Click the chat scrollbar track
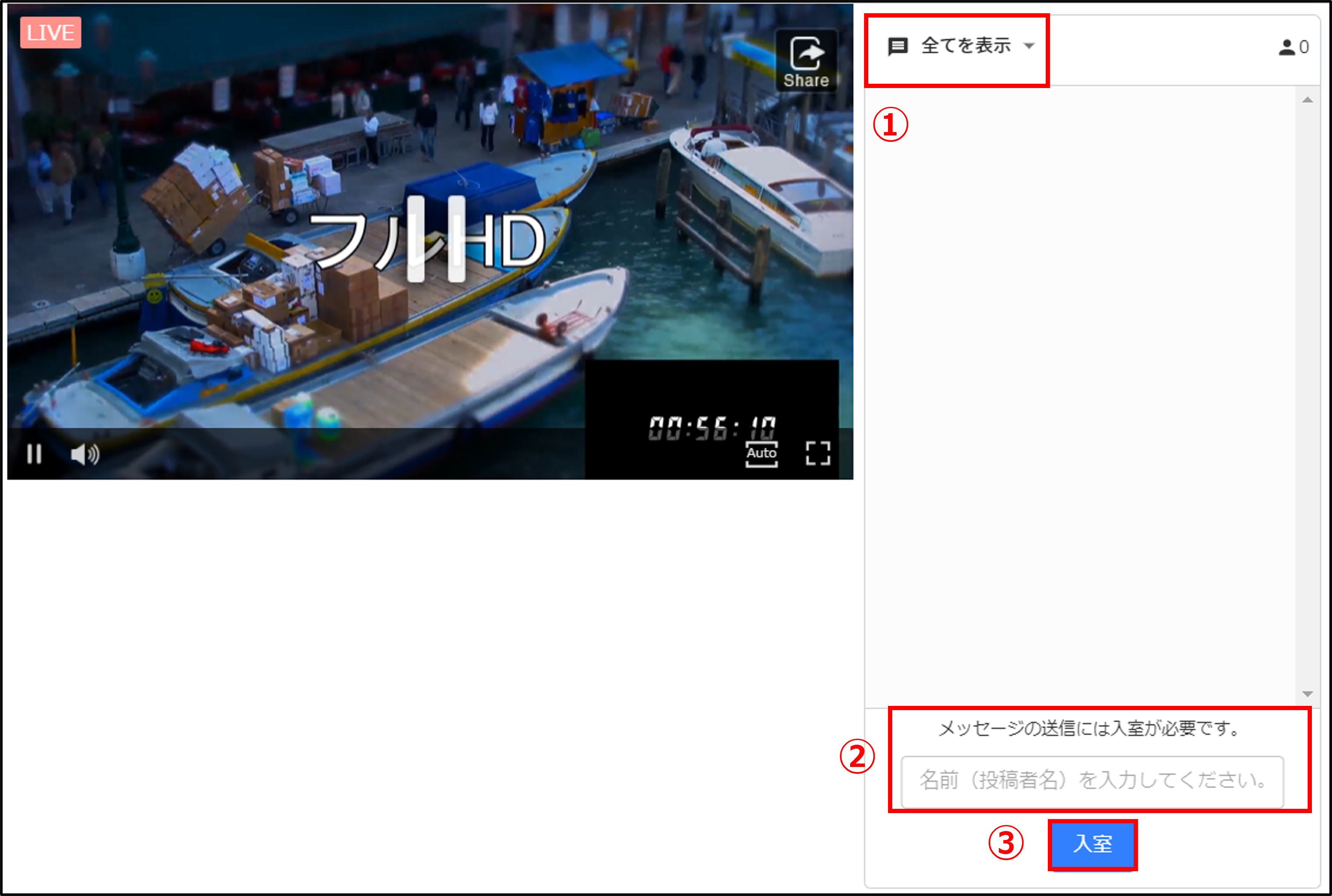1332x896 pixels. point(1307,397)
